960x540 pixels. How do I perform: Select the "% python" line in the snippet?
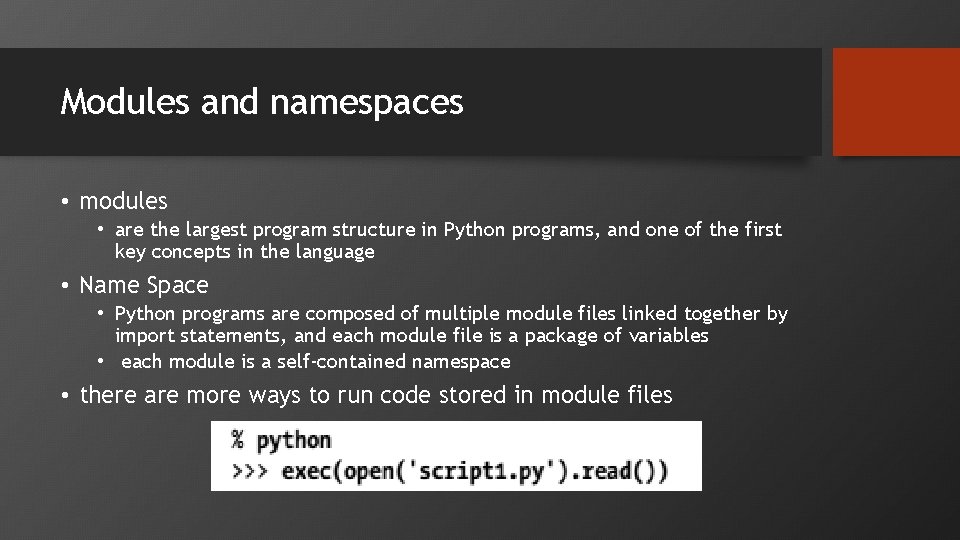coord(282,440)
